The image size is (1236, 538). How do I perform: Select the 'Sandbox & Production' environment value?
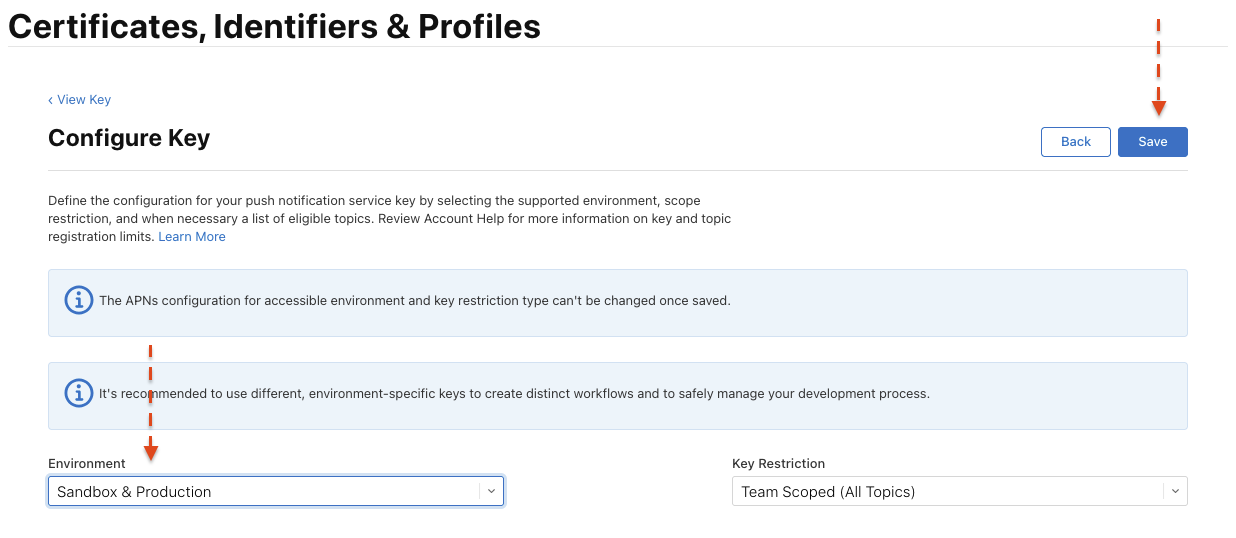click(135, 492)
